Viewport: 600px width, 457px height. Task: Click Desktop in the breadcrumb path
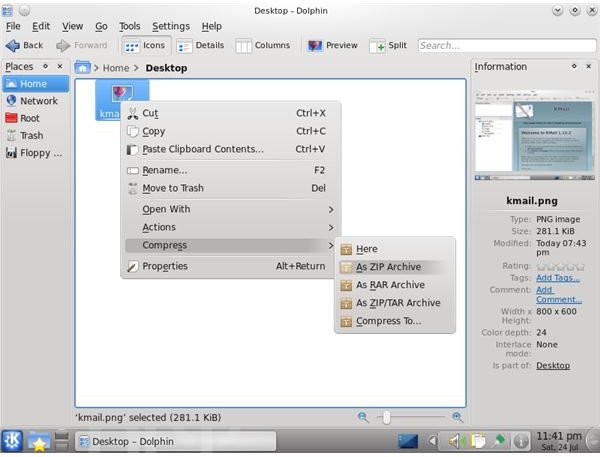click(166, 68)
